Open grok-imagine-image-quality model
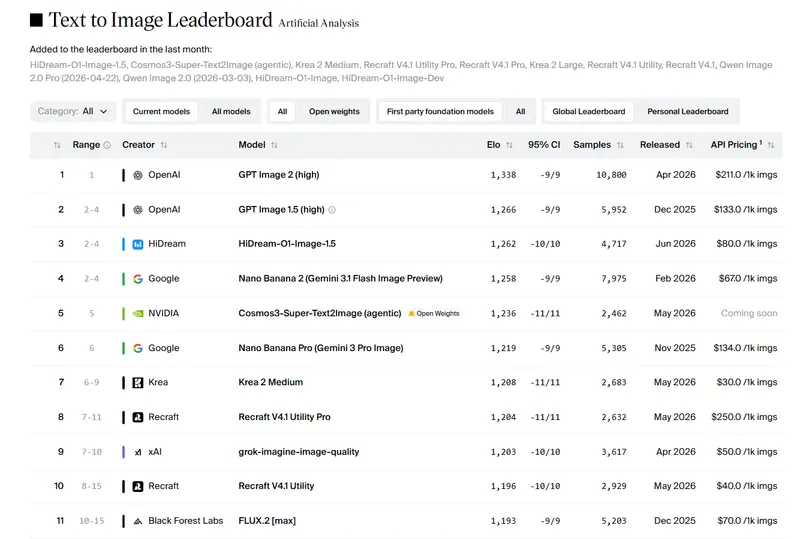The width and height of the screenshot is (800, 539). pyautogui.click(x=299, y=452)
